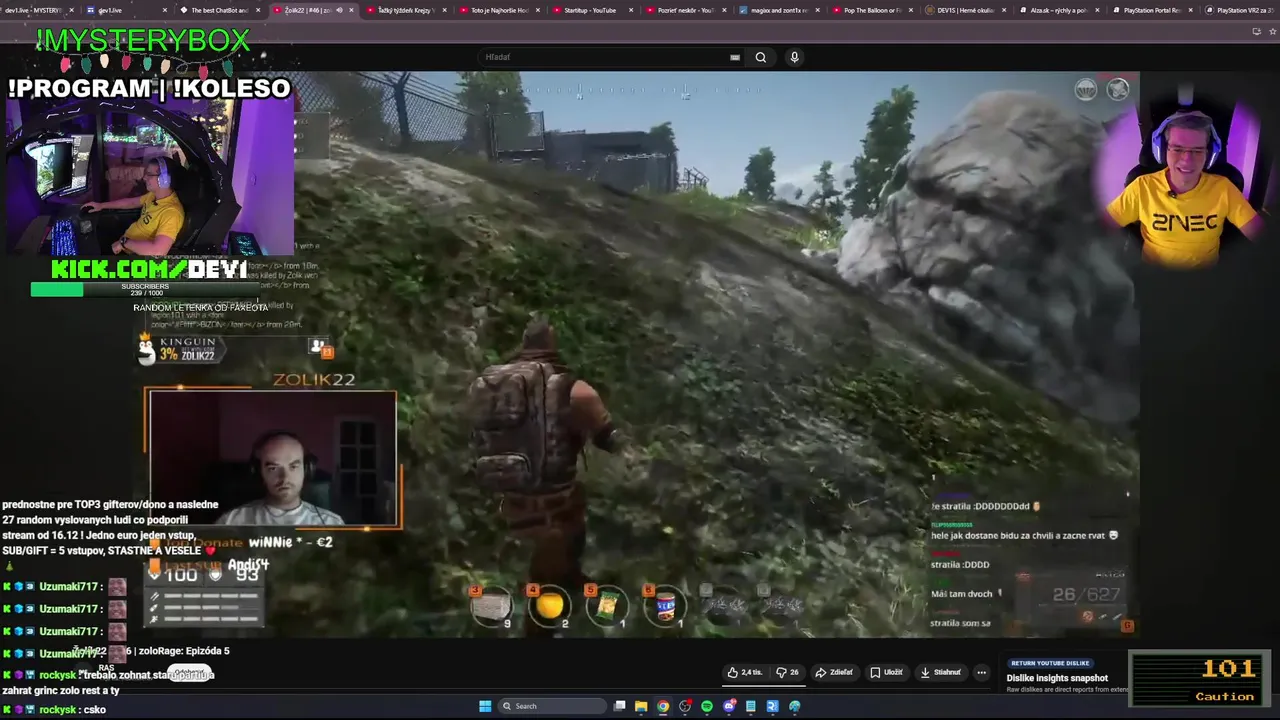Screen dimensions: 1280x720
Task: Open the 'Alza.sk' browser tab
Action: tap(1058, 10)
